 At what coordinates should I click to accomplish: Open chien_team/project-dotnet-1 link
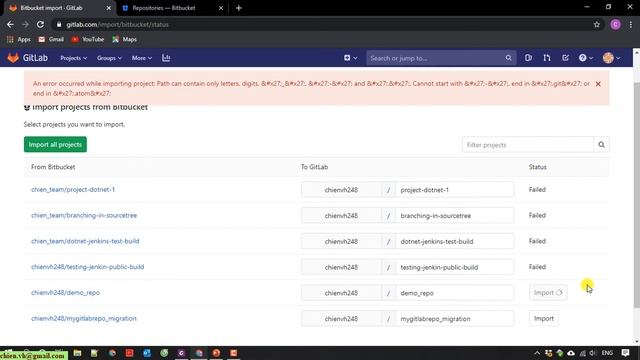point(73,189)
